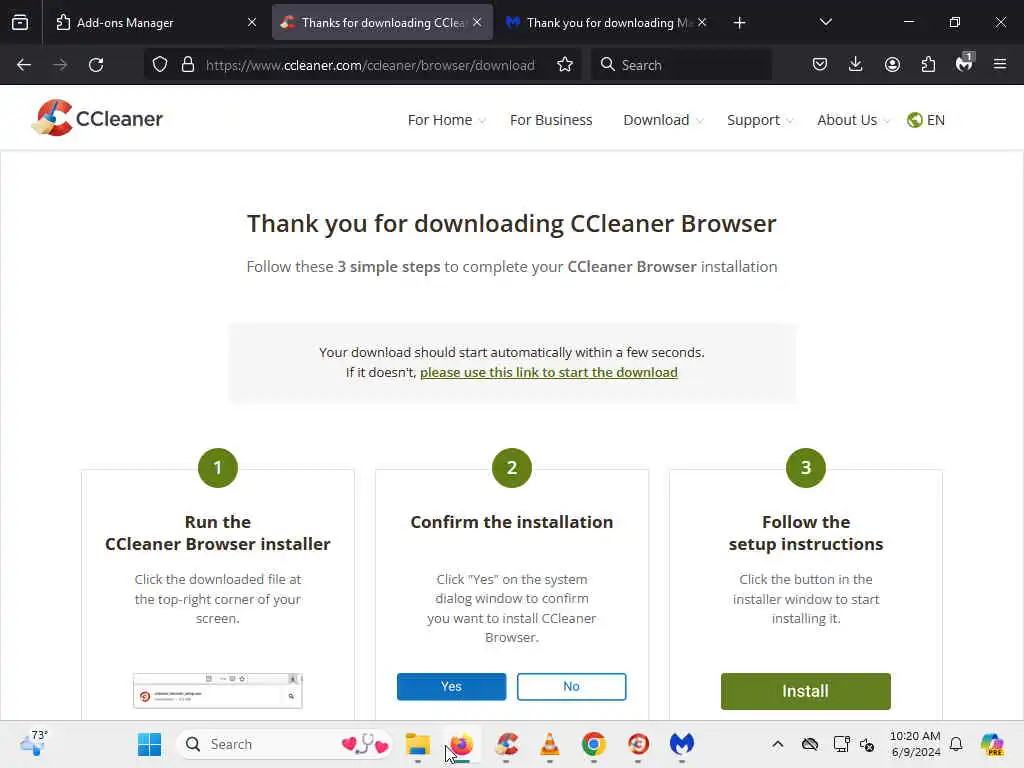The height and width of the screenshot is (768, 1024).
Task: Open a new browser tab
Action: (739, 23)
